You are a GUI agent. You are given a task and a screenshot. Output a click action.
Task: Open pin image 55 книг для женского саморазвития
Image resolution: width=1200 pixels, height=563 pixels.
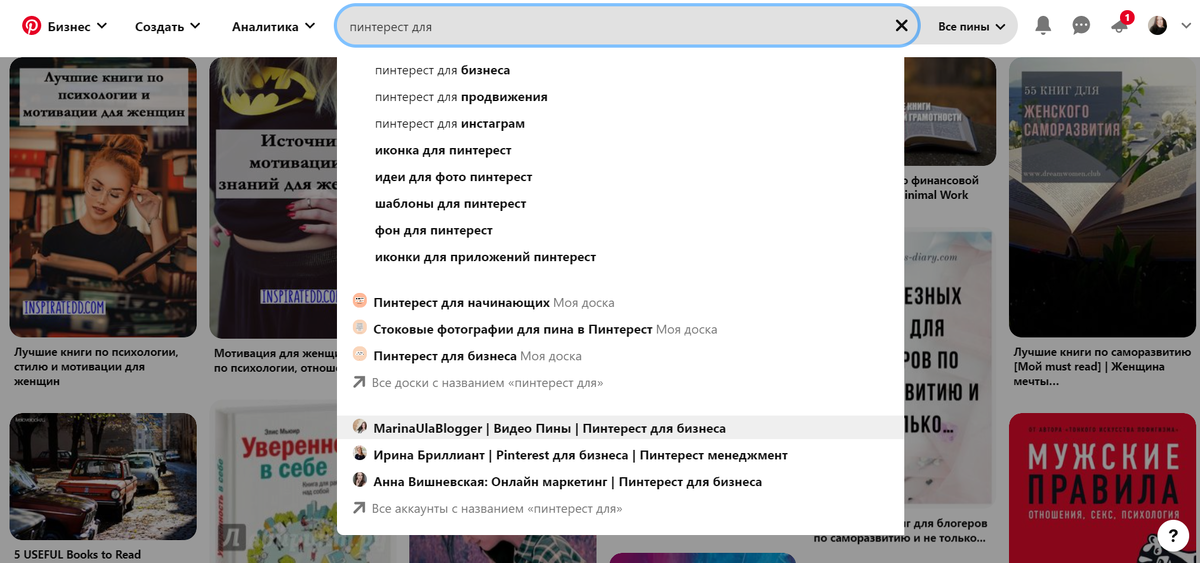pyautogui.click(x=1102, y=197)
